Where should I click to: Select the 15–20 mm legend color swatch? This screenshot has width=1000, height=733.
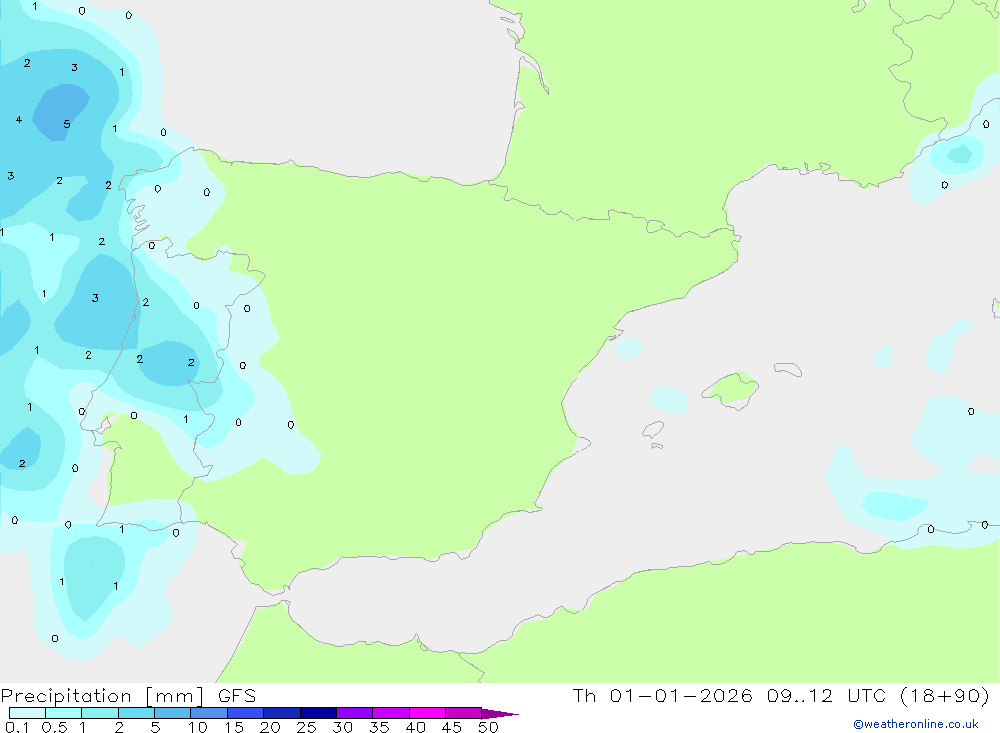click(246, 713)
